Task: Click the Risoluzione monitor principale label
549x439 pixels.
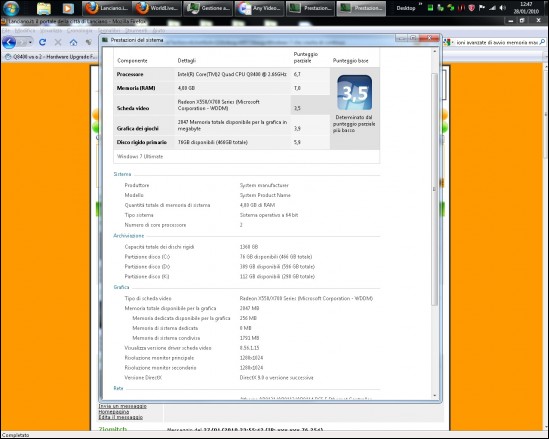Action: [x=159, y=358]
